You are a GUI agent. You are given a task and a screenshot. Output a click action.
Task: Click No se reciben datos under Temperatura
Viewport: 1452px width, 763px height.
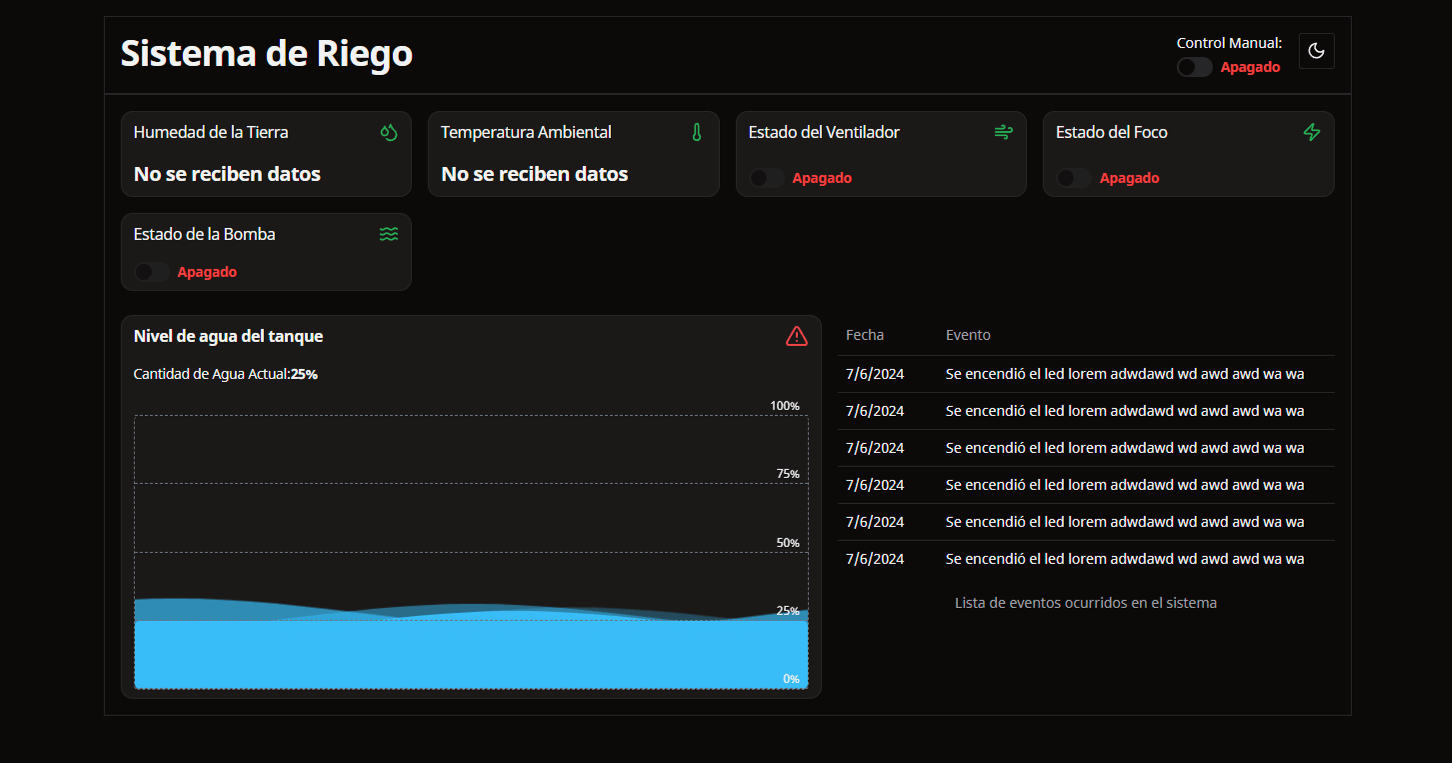click(x=535, y=174)
